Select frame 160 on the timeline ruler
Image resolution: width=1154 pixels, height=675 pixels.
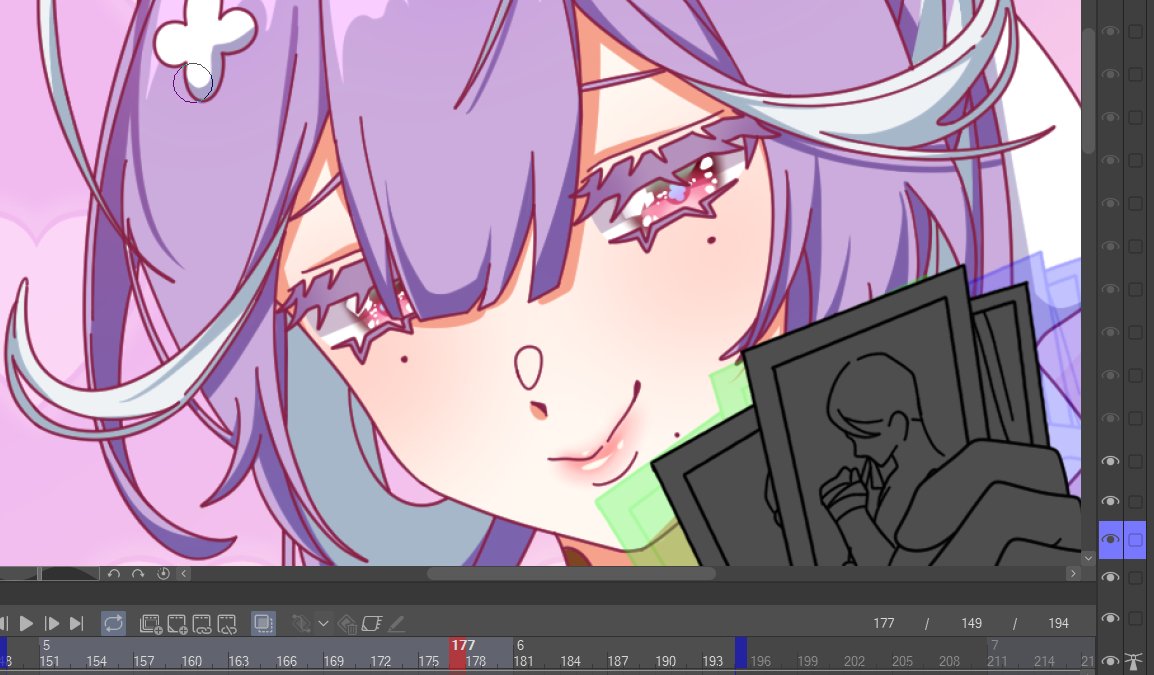191,661
